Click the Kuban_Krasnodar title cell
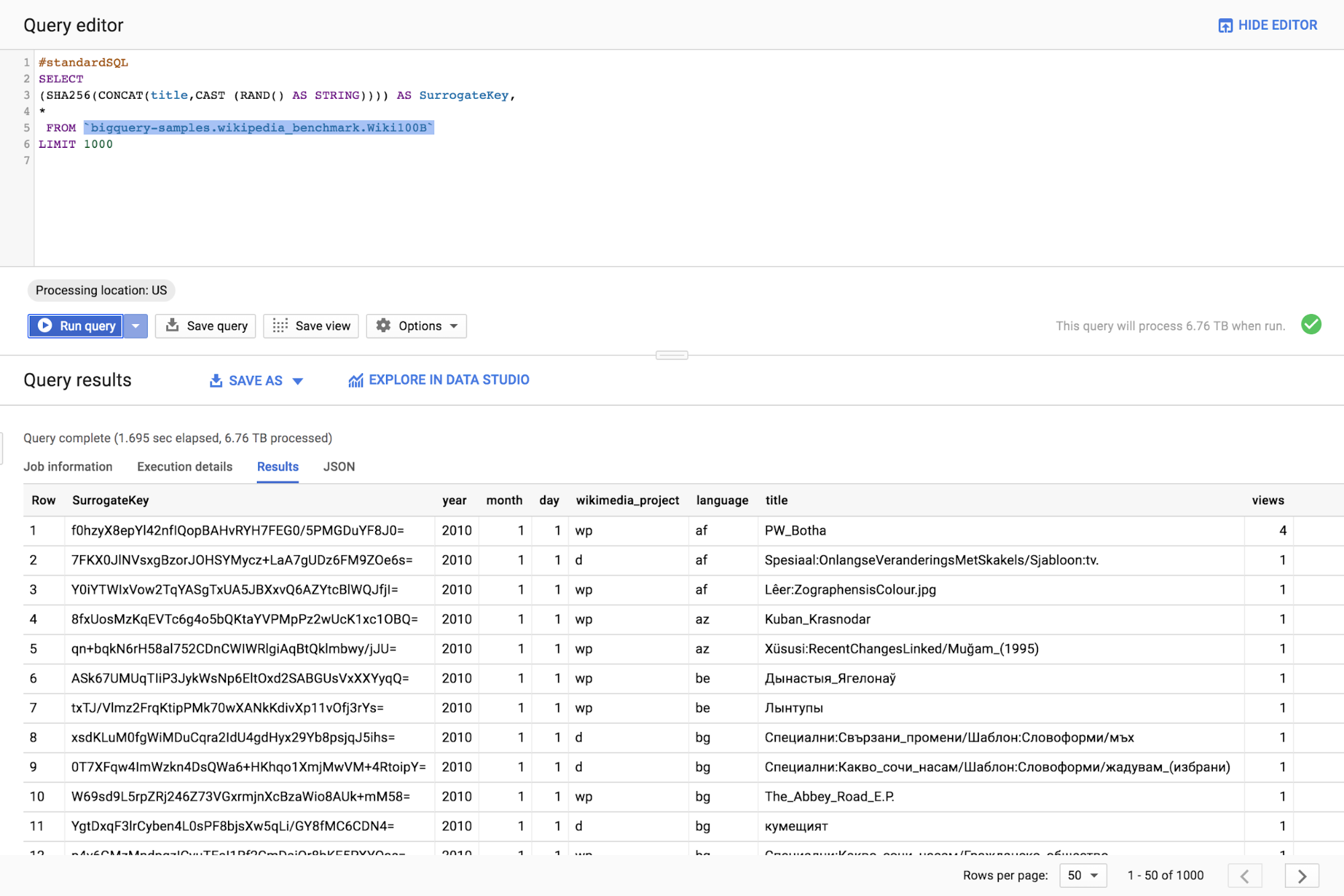This screenshot has height=896, width=1344. (x=818, y=619)
